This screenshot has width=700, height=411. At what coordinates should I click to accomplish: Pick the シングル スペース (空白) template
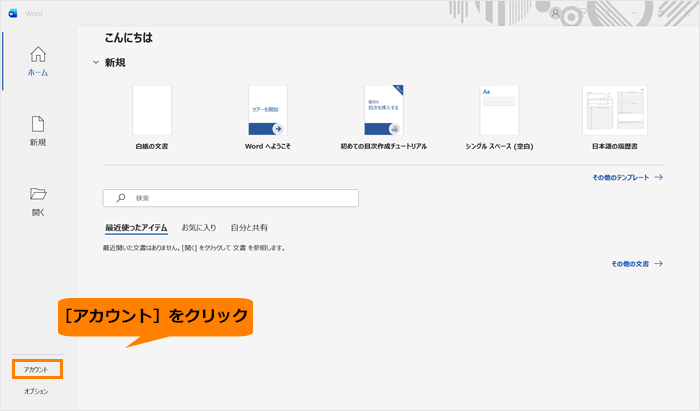coord(499,110)
